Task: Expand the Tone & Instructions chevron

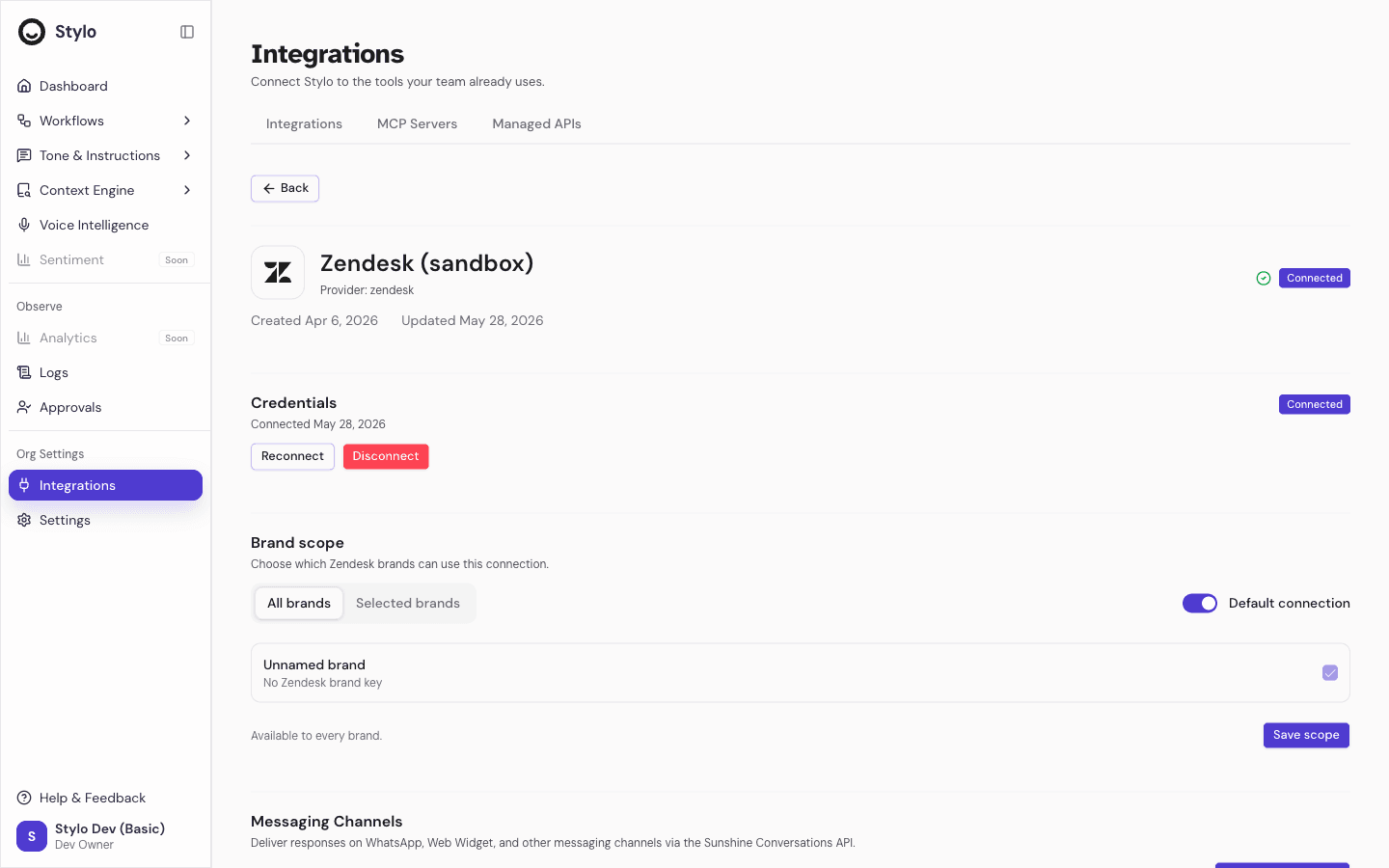Action: (187, 155)
